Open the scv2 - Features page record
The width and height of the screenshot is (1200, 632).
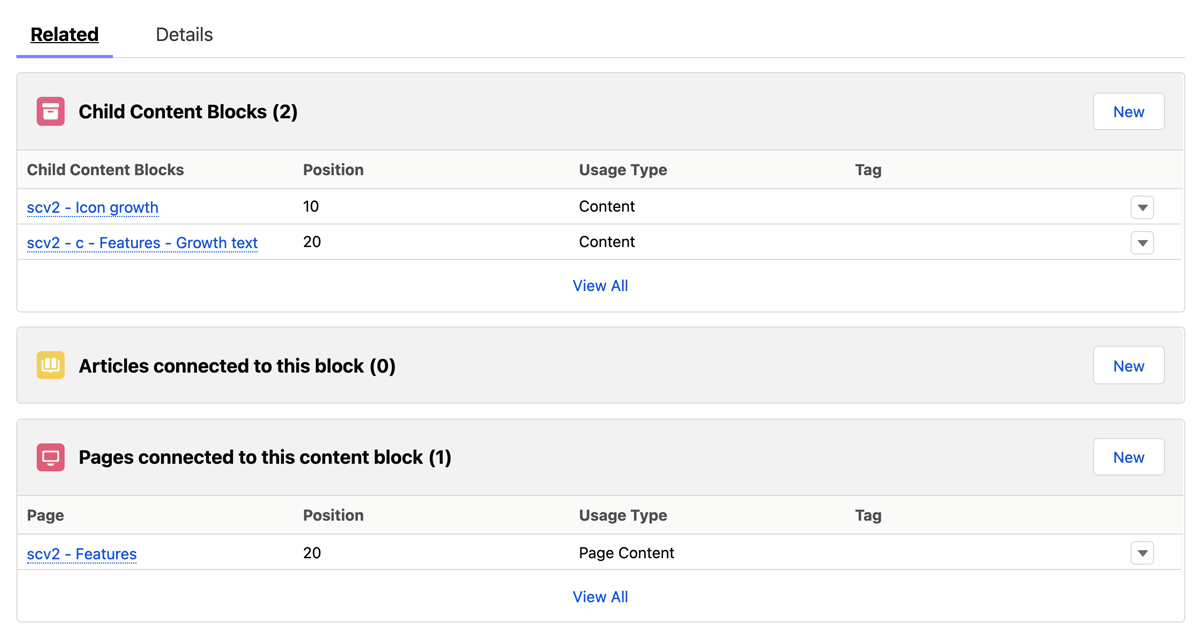pos(81,553)
